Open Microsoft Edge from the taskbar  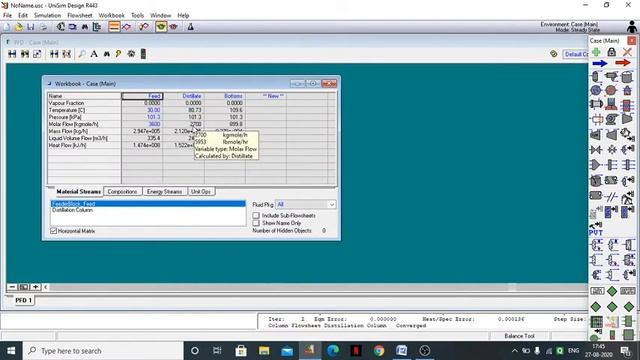[x=333, y=351]
